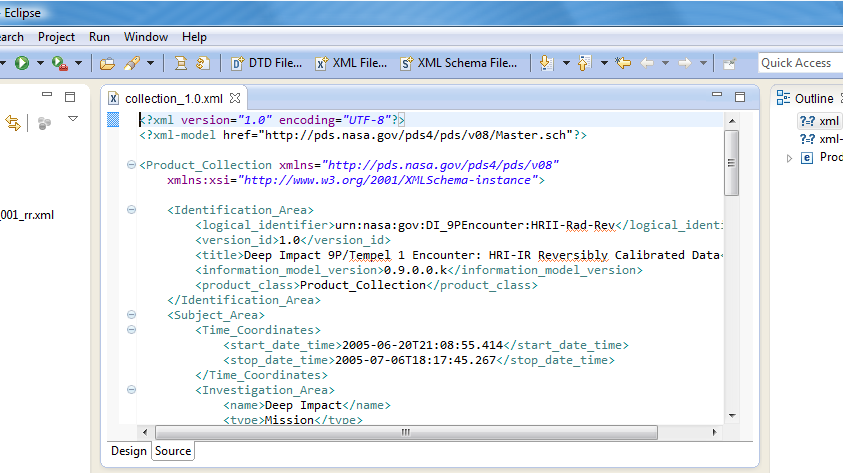The width and height of the screenshot is (843, 473).
Task: Click the grayed filter icon in left panel
Action: 45,124
